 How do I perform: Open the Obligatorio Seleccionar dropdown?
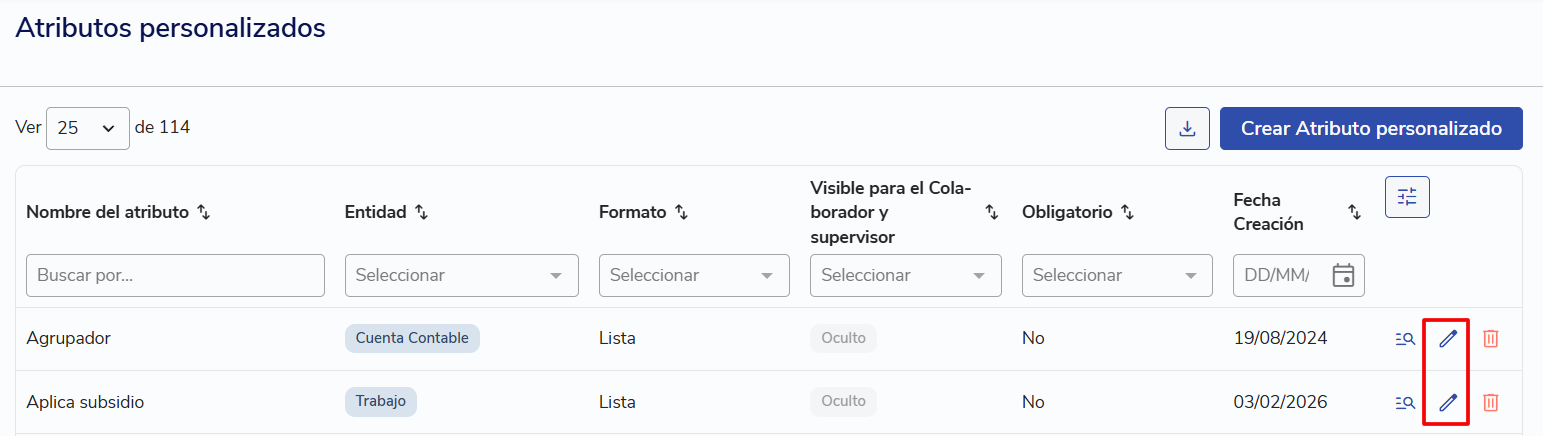click(1117, 275)
